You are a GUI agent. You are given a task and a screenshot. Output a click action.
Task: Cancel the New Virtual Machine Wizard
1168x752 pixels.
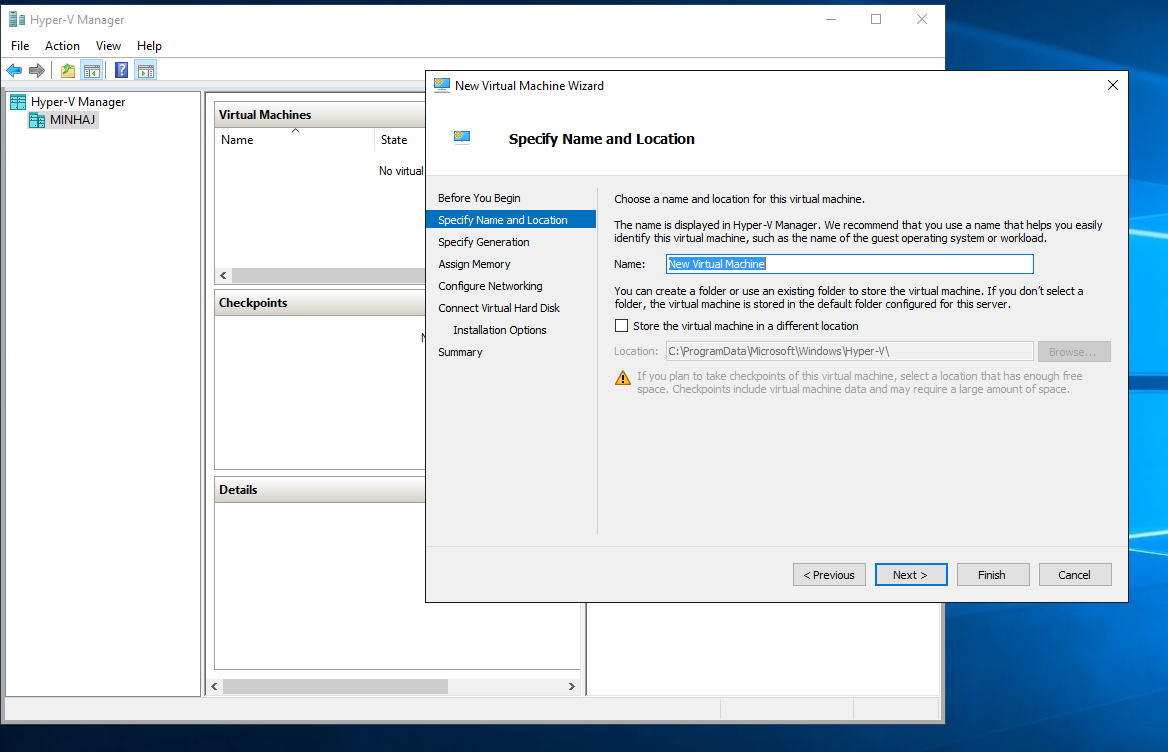[1074, 575]
